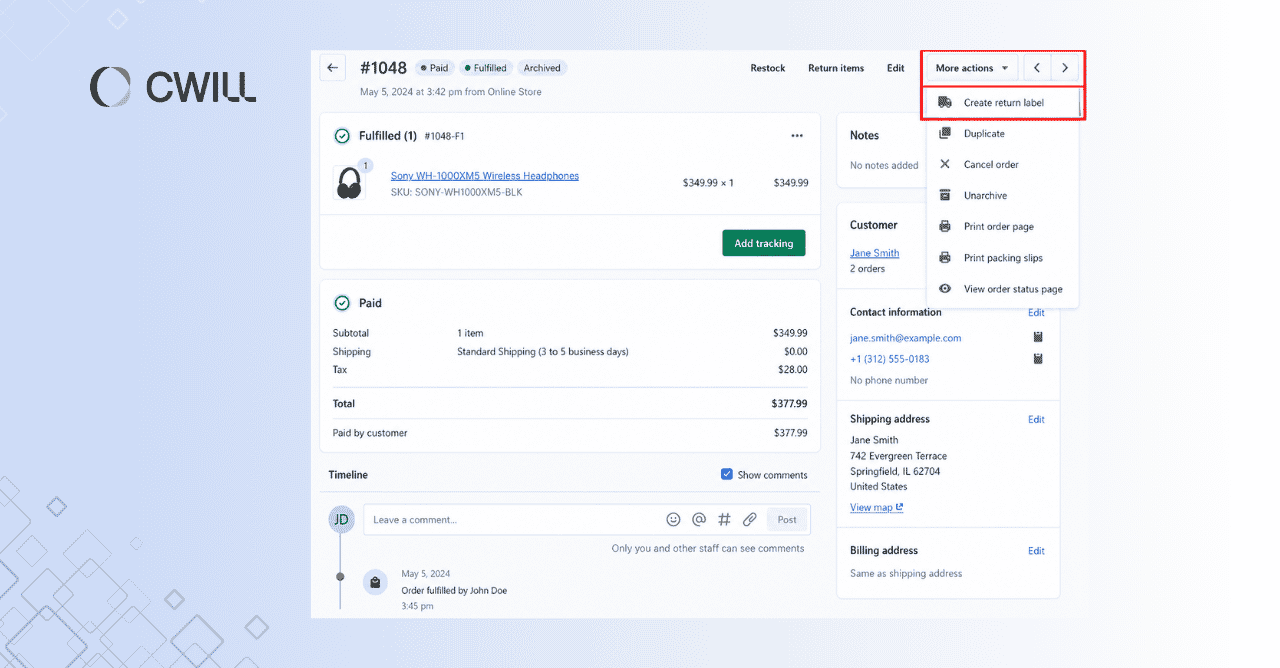Click the mention @ icon in comment box

click(699, 520)
